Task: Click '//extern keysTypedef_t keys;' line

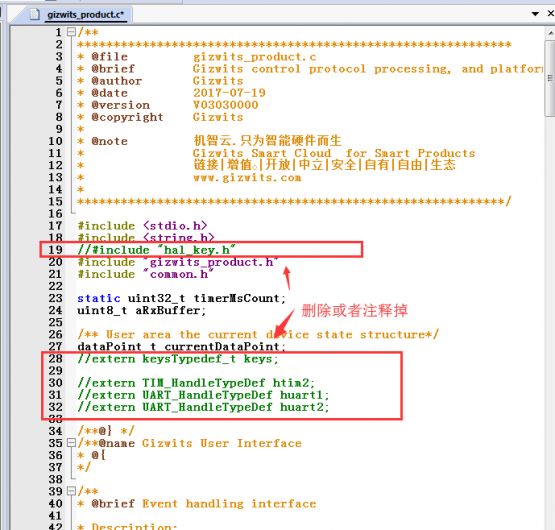Action: 178,359
